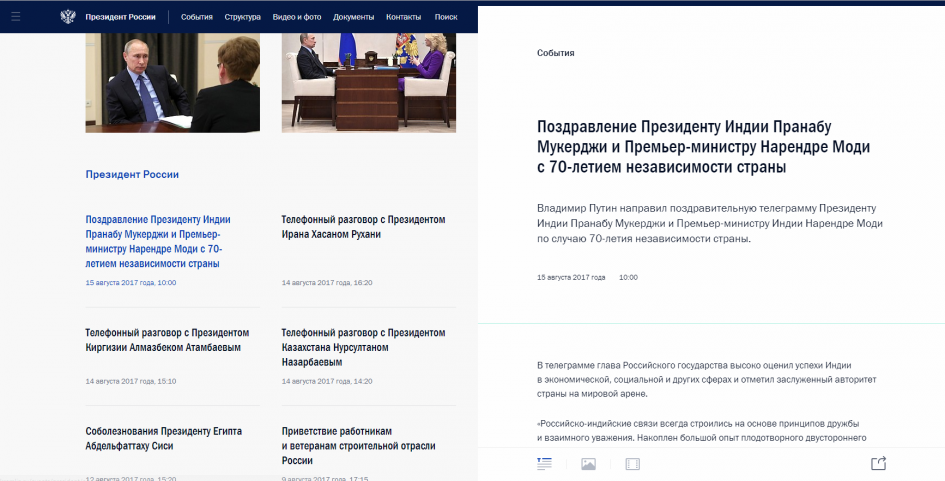Open the article video icon
945x481 pixels.
632,464
